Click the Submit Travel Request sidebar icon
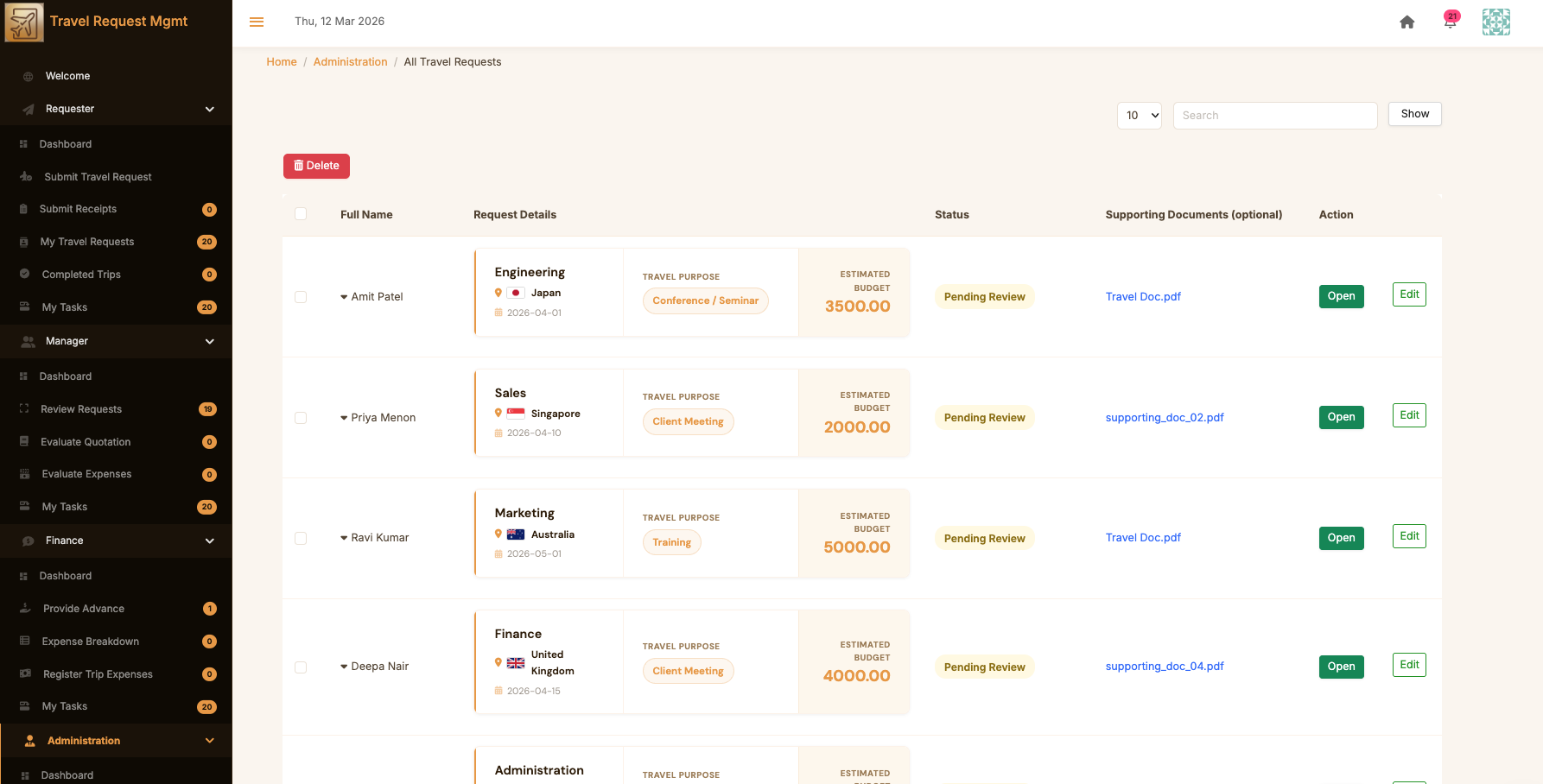This screenshot has width=1543, height=784. click(26, 177)
